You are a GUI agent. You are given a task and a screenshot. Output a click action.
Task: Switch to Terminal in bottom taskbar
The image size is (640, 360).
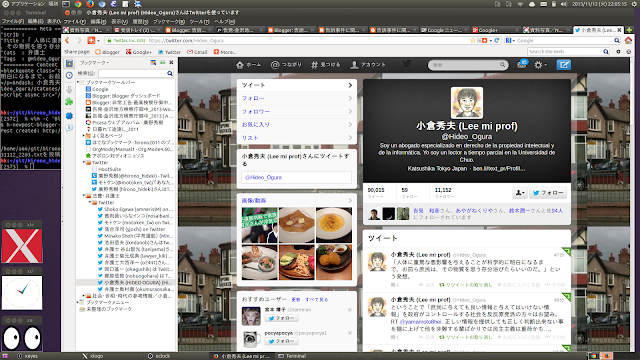pos(292,356)
